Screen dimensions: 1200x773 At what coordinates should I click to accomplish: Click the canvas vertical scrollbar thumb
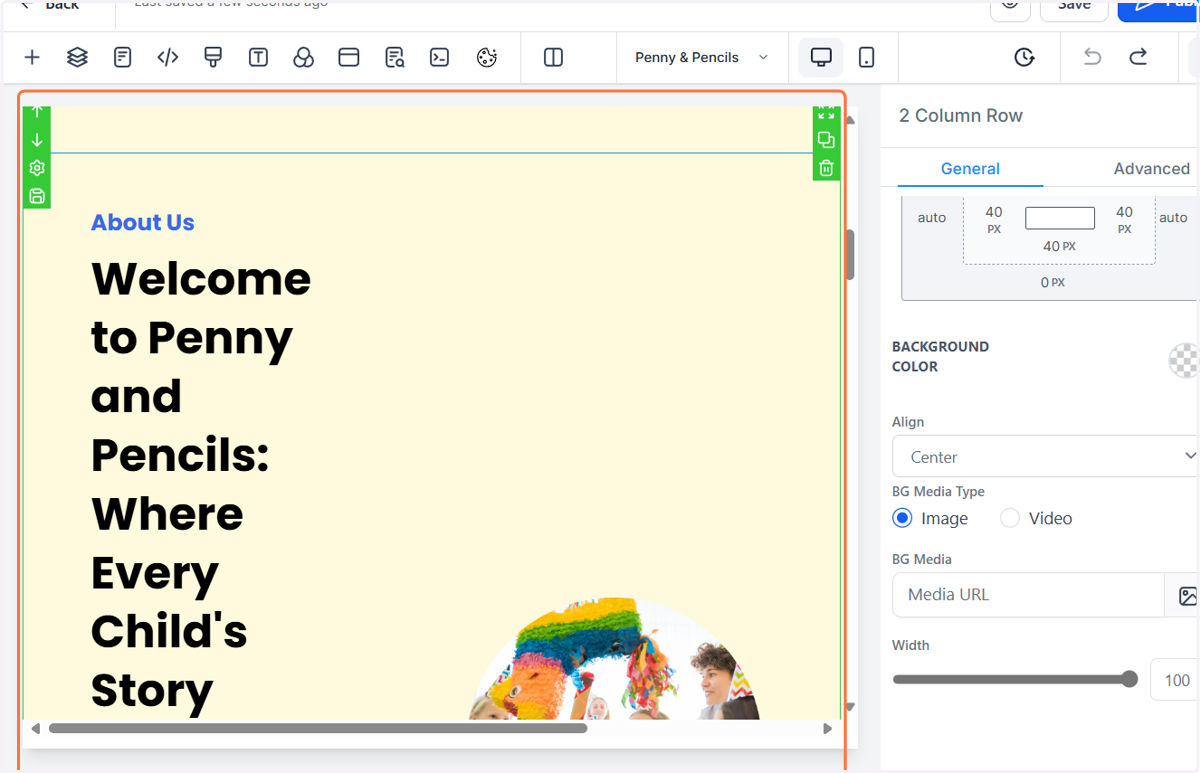click(851, 255)
